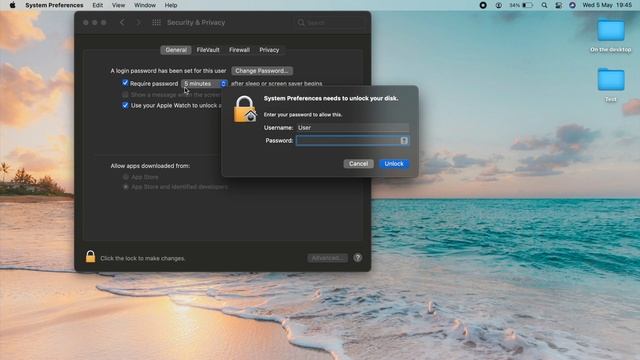The image size is (640, 360).
Task: Click the Search field in preferences window
Action: [x=329, y=22]
